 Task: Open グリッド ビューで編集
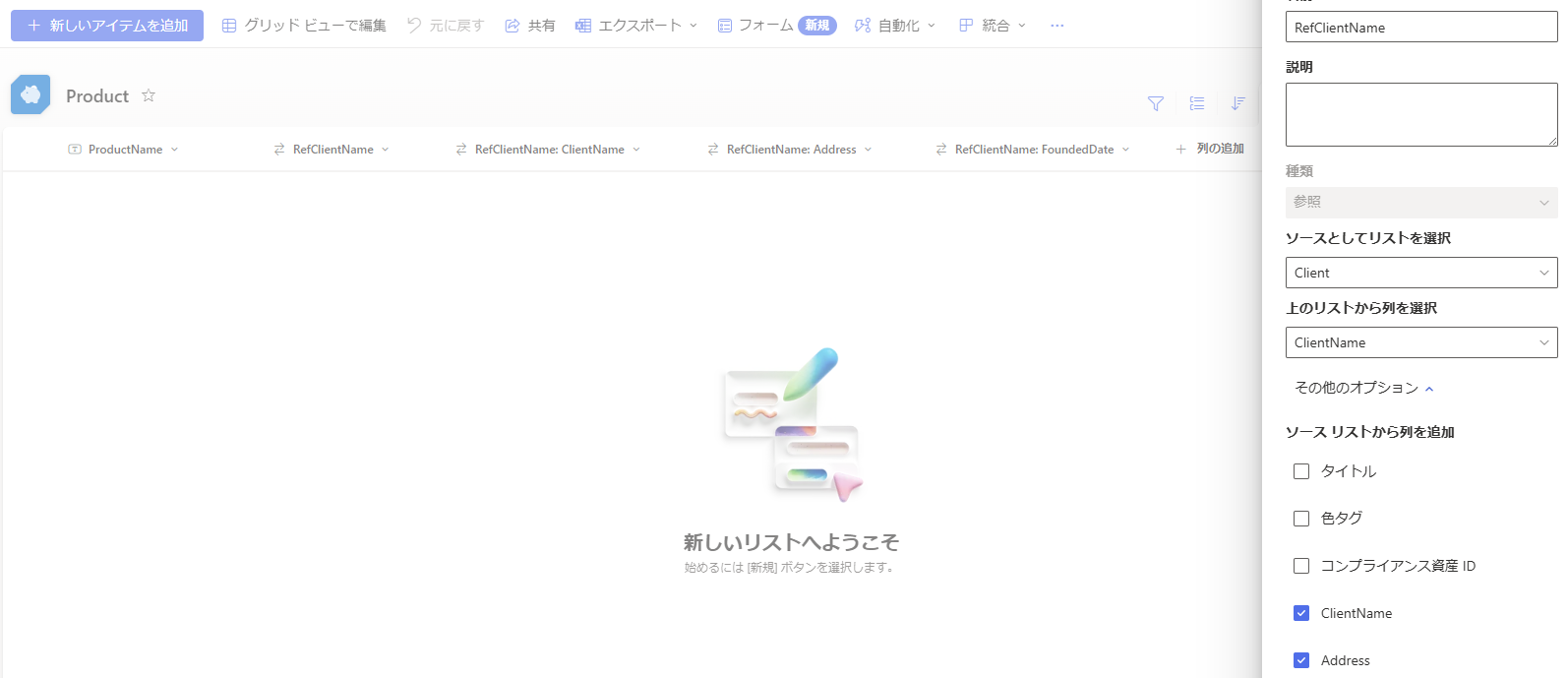click(x=304, y=26)
